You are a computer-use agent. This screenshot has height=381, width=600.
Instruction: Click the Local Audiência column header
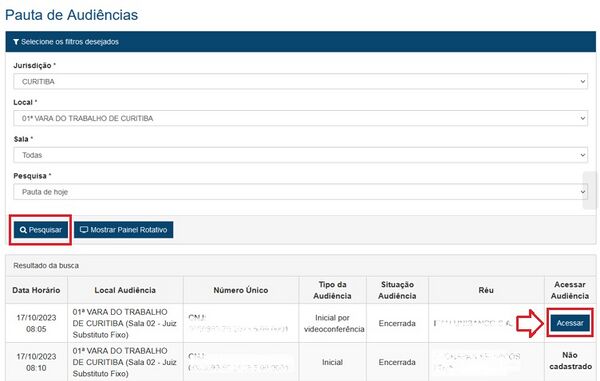click(x=125, y=290)
